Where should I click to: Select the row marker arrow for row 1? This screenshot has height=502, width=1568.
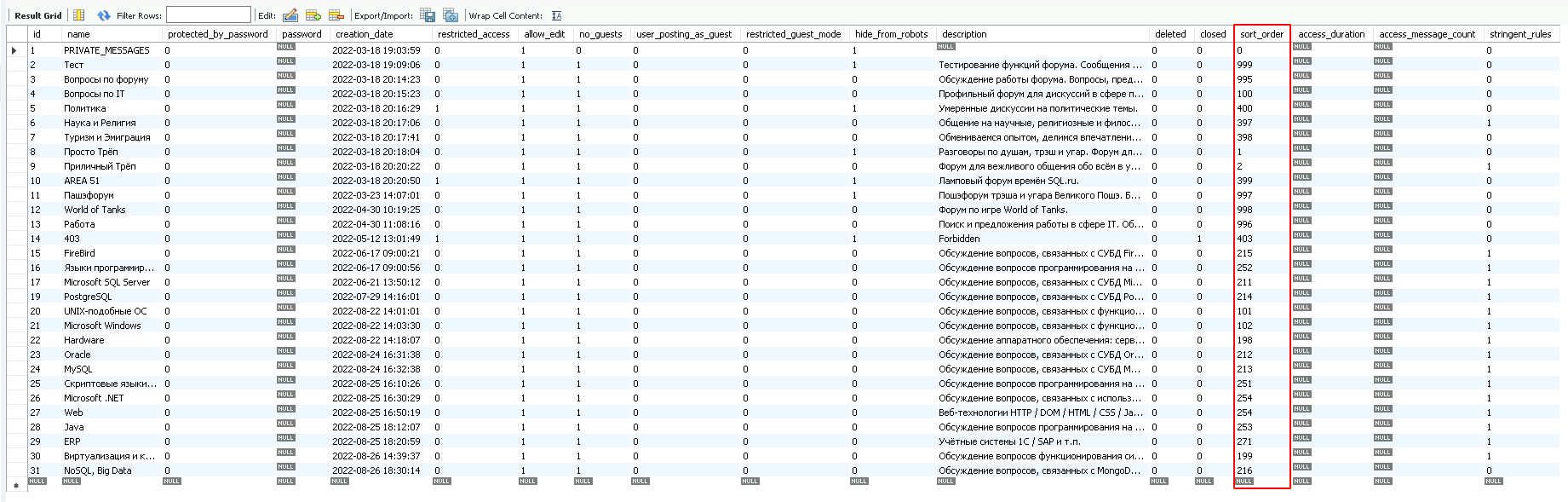point(14,50)
